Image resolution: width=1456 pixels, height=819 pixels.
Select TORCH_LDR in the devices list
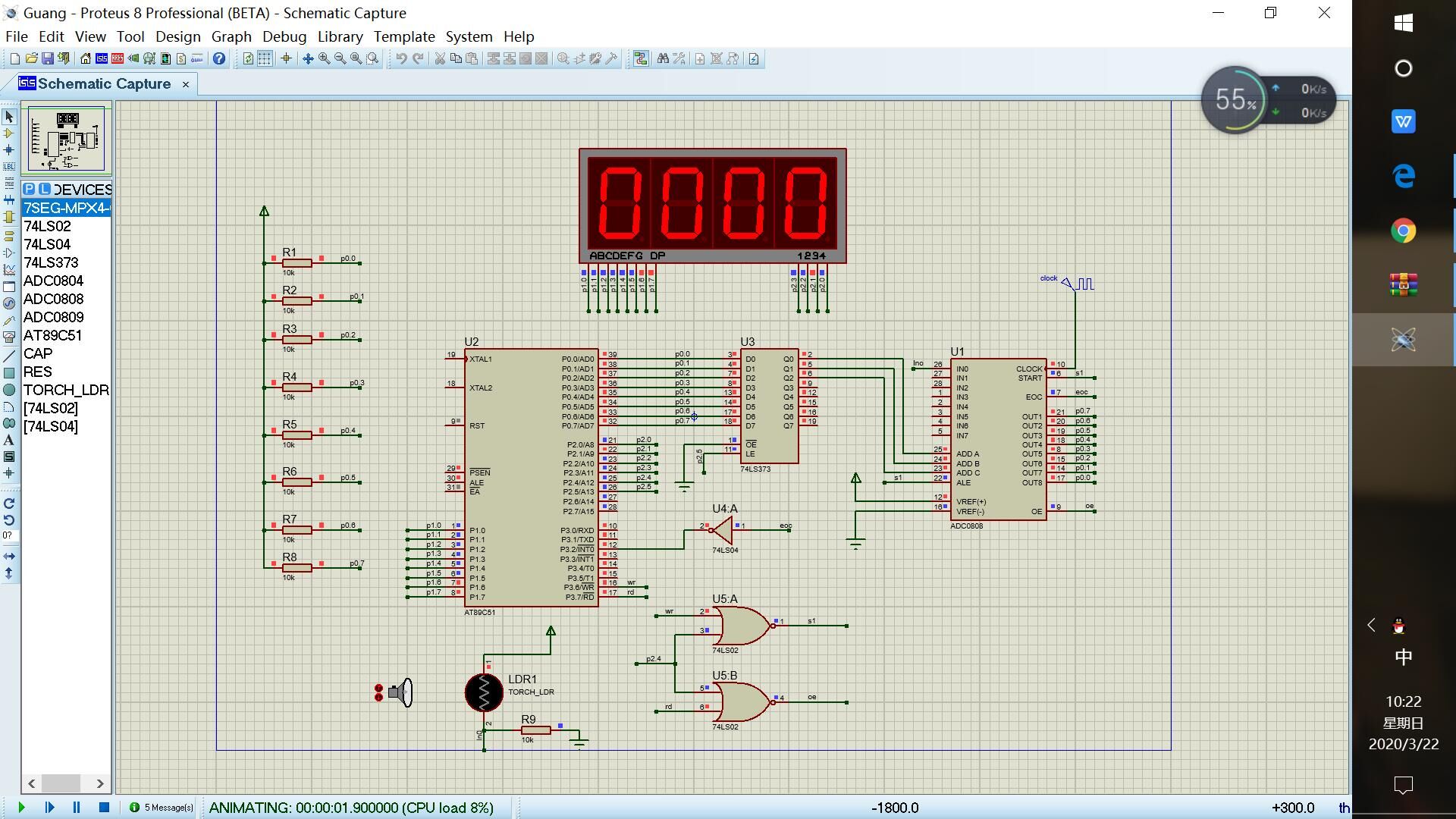point(67,390)
